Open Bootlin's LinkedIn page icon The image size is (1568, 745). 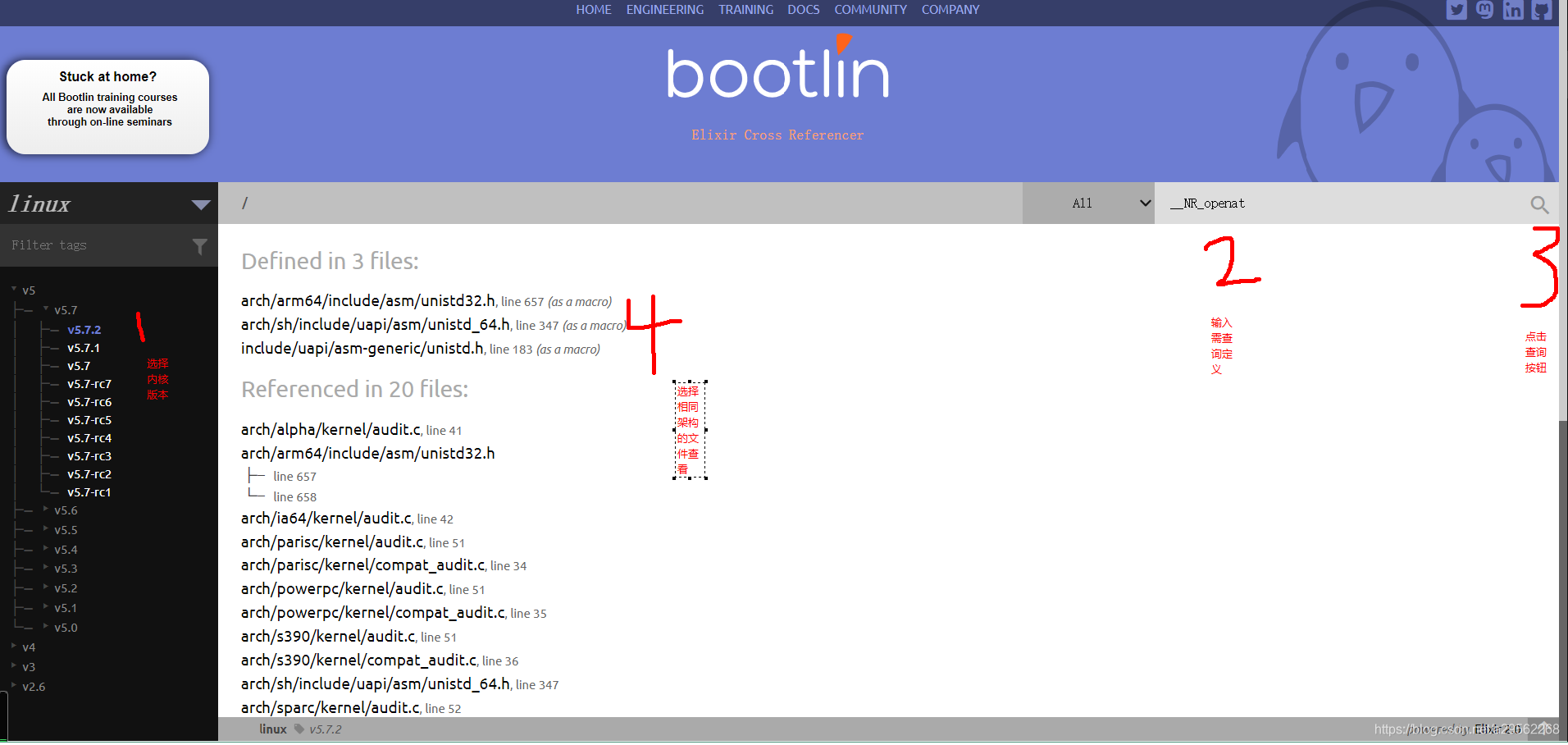(1513, 10)
